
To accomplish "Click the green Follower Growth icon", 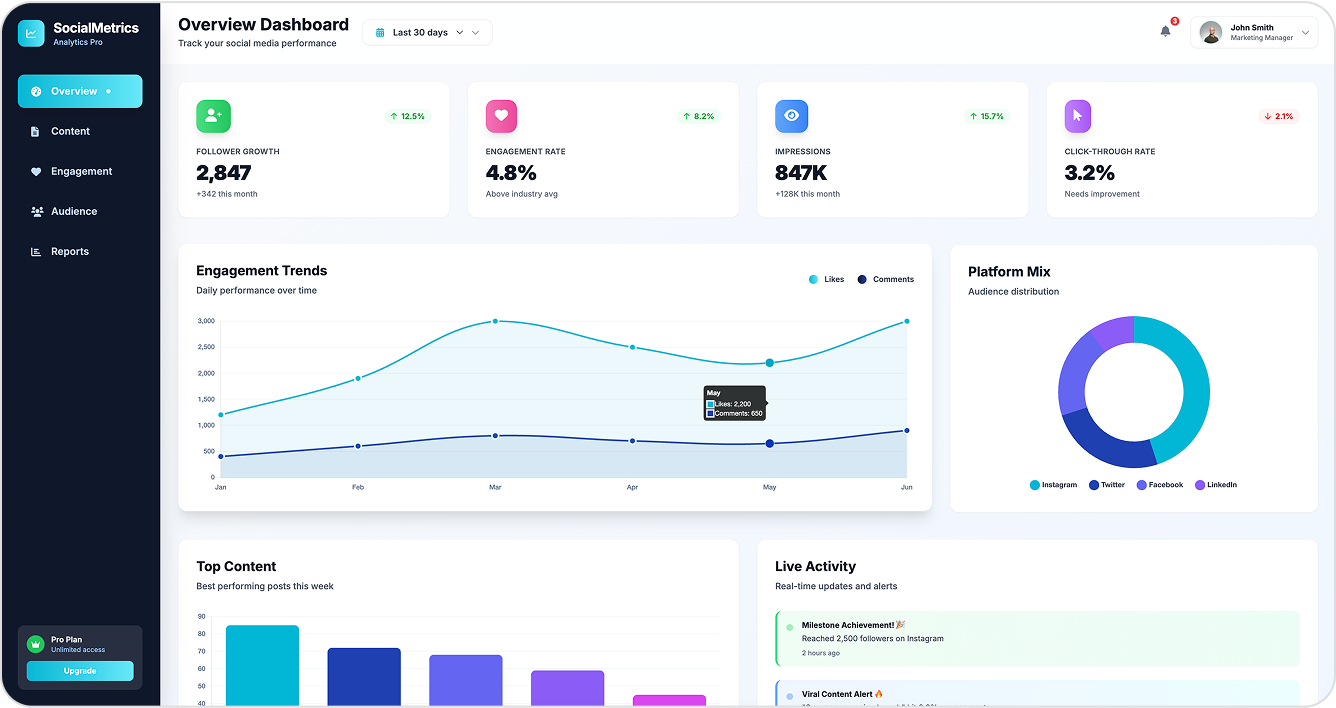I will pos(213,116).
